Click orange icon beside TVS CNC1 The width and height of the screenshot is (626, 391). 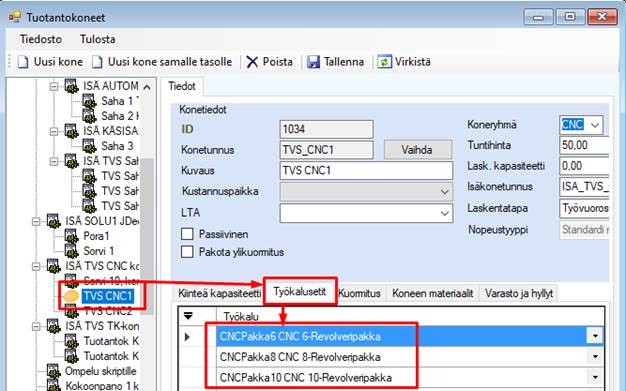(x=71, y=296)
